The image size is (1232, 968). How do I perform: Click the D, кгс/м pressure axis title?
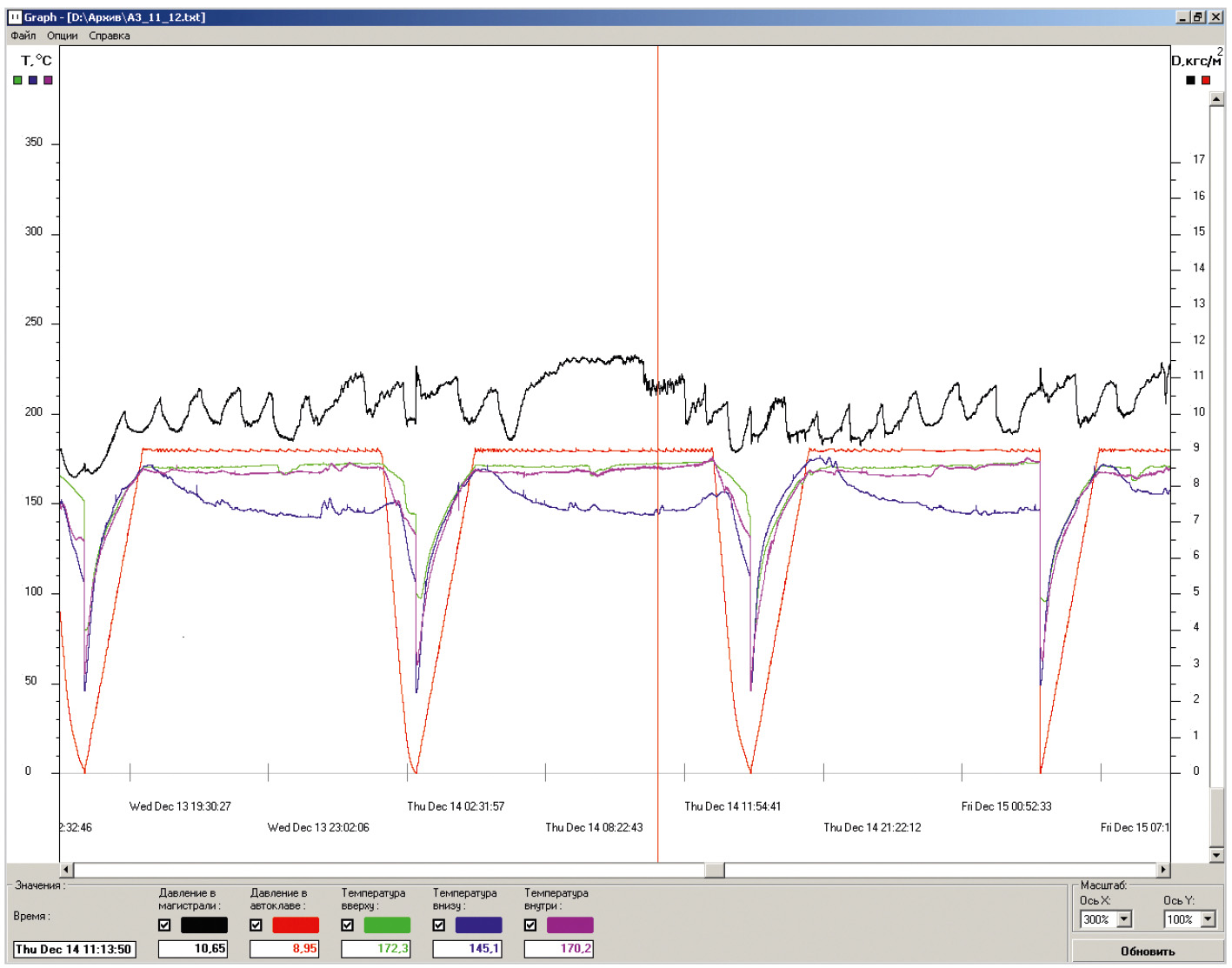pyautogui.click(x=1196, y=59)
